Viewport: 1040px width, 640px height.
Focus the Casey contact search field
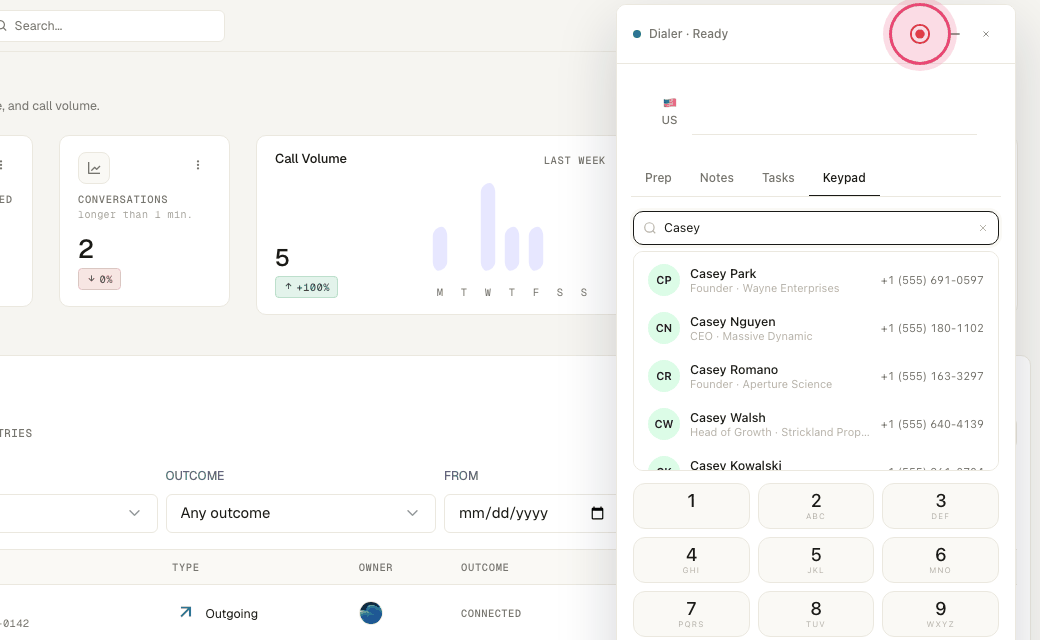[x=816, y=228]
